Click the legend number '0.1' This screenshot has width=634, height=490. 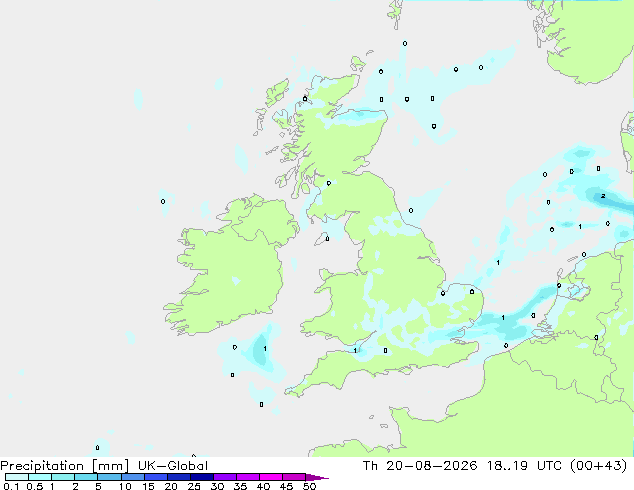(11, 486)
